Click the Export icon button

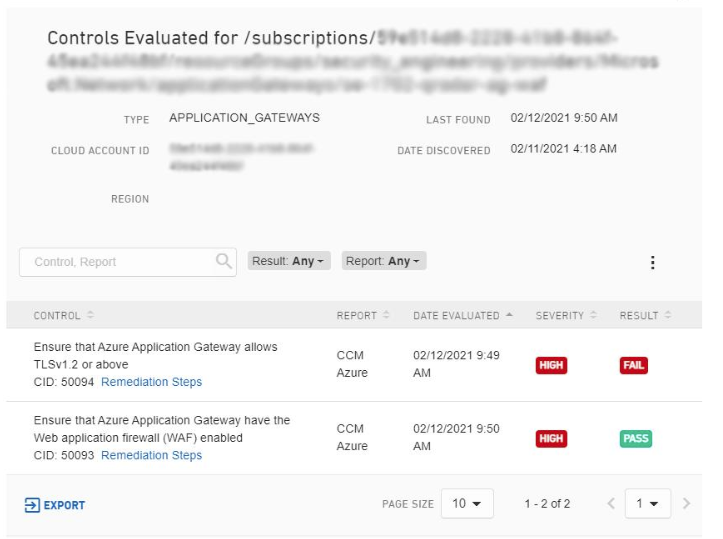click(31, 505)
